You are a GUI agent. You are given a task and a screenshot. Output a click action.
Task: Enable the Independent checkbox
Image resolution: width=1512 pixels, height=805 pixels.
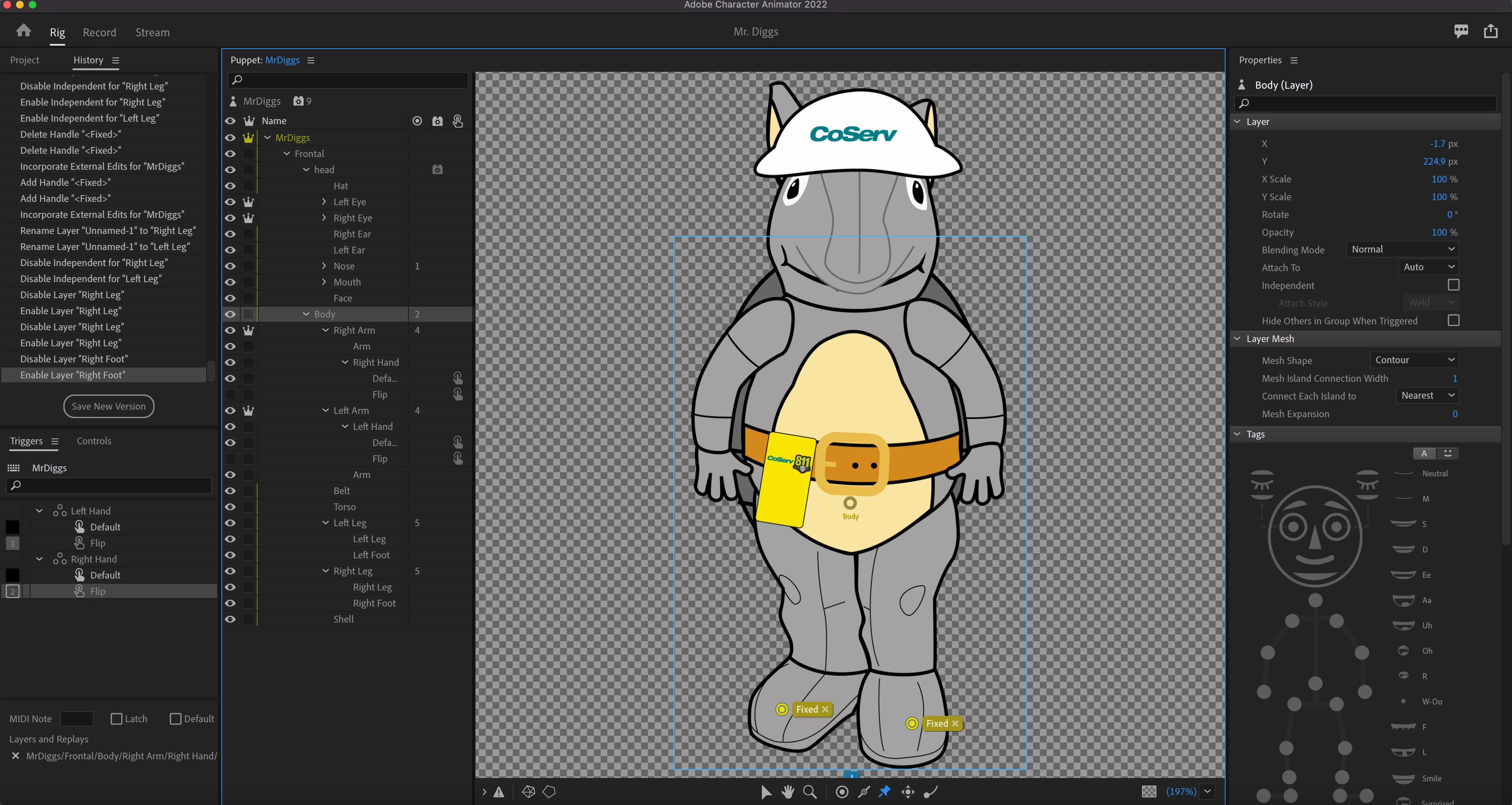point(1453,285)
